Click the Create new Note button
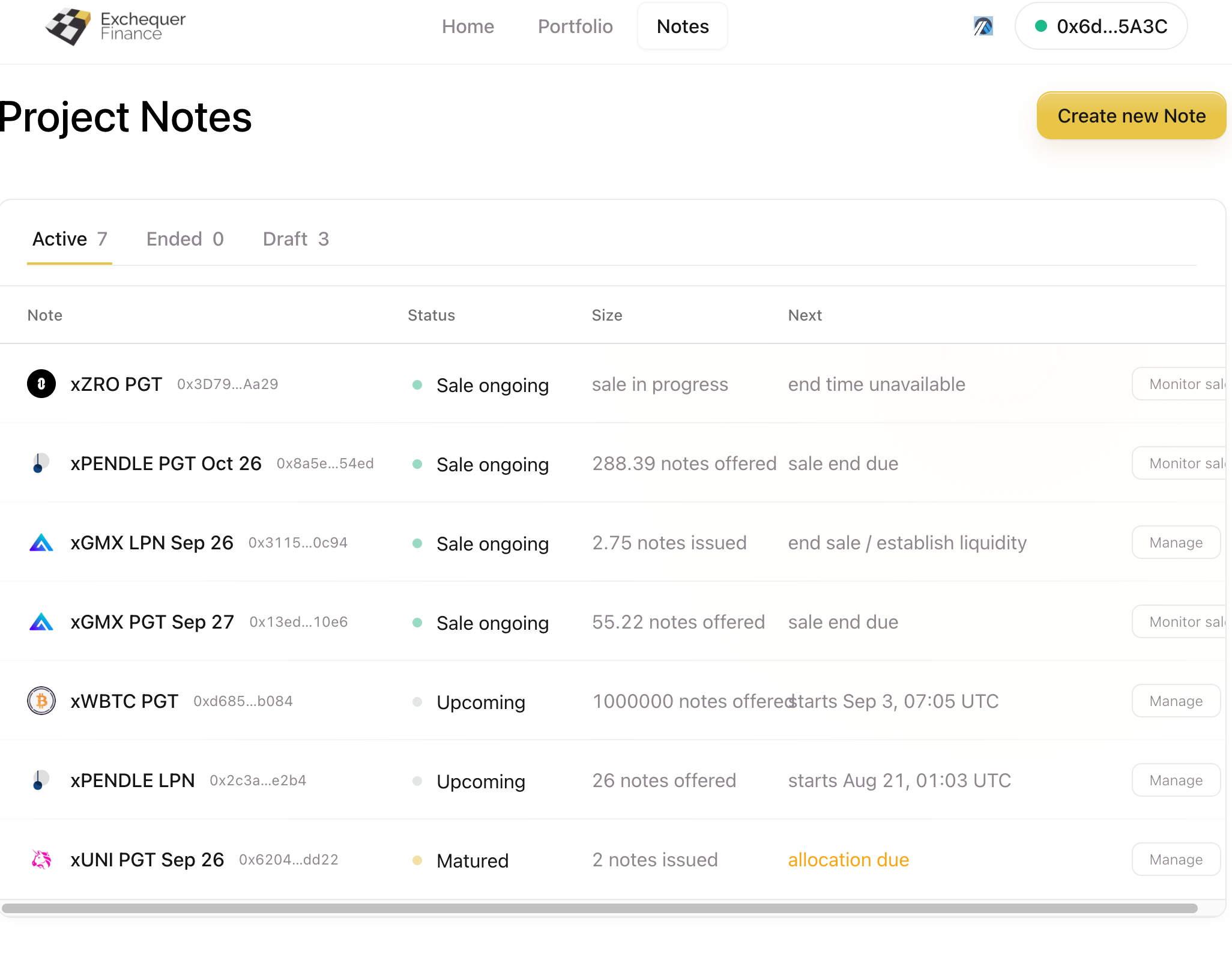The image size is (1232, 963). [x=1131, y=116]
